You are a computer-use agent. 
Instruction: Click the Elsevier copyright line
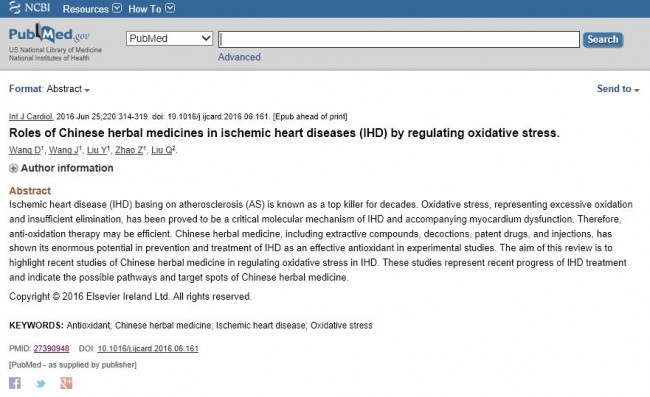130,297
